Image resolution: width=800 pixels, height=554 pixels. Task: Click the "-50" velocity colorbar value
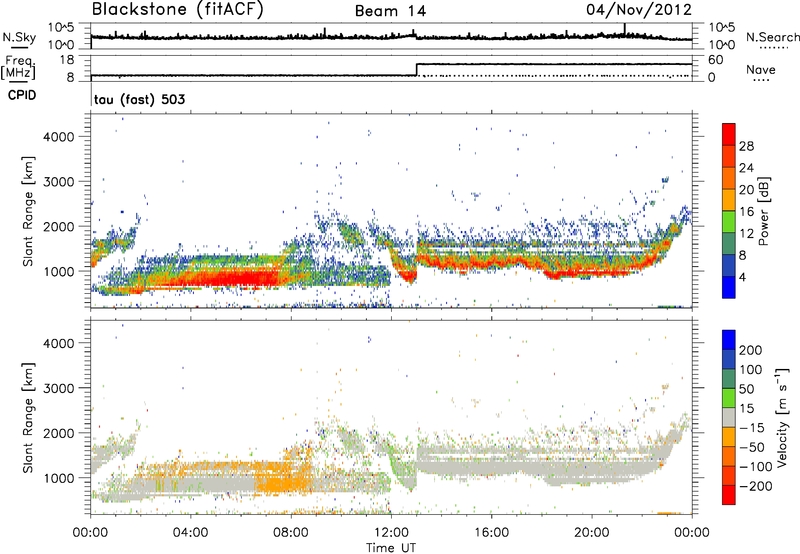tap(752, 447)
